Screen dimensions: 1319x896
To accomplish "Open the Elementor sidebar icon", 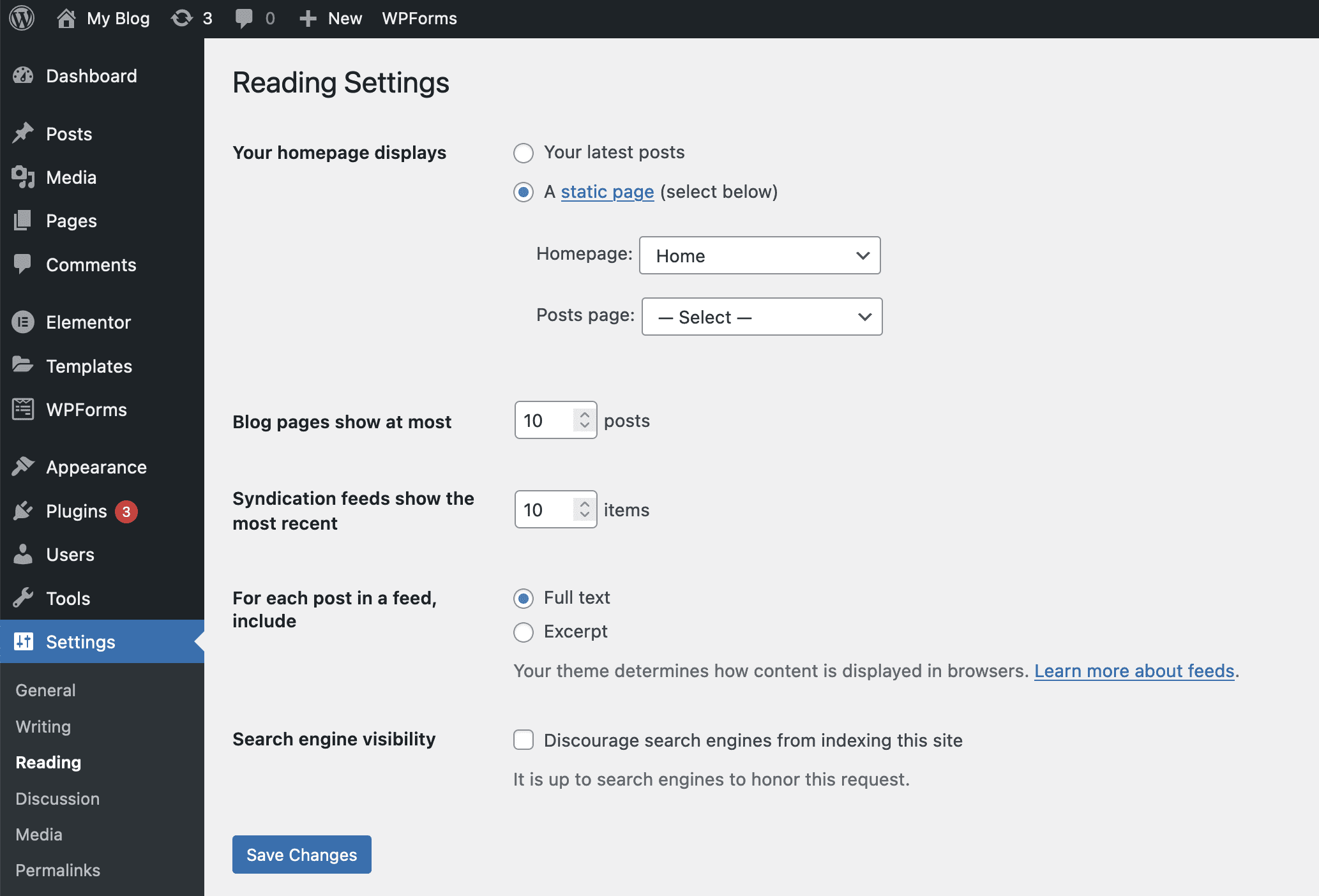I will point(23,322).
